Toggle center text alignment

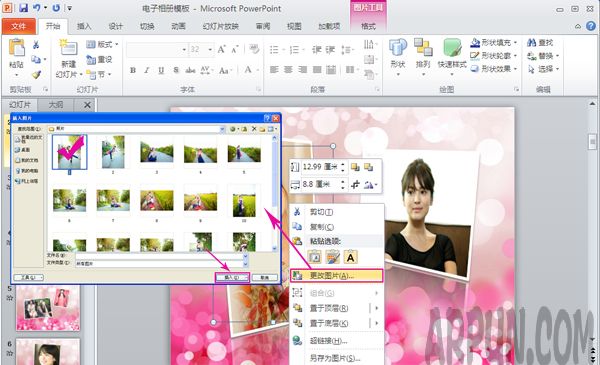(x=288, y=70)
